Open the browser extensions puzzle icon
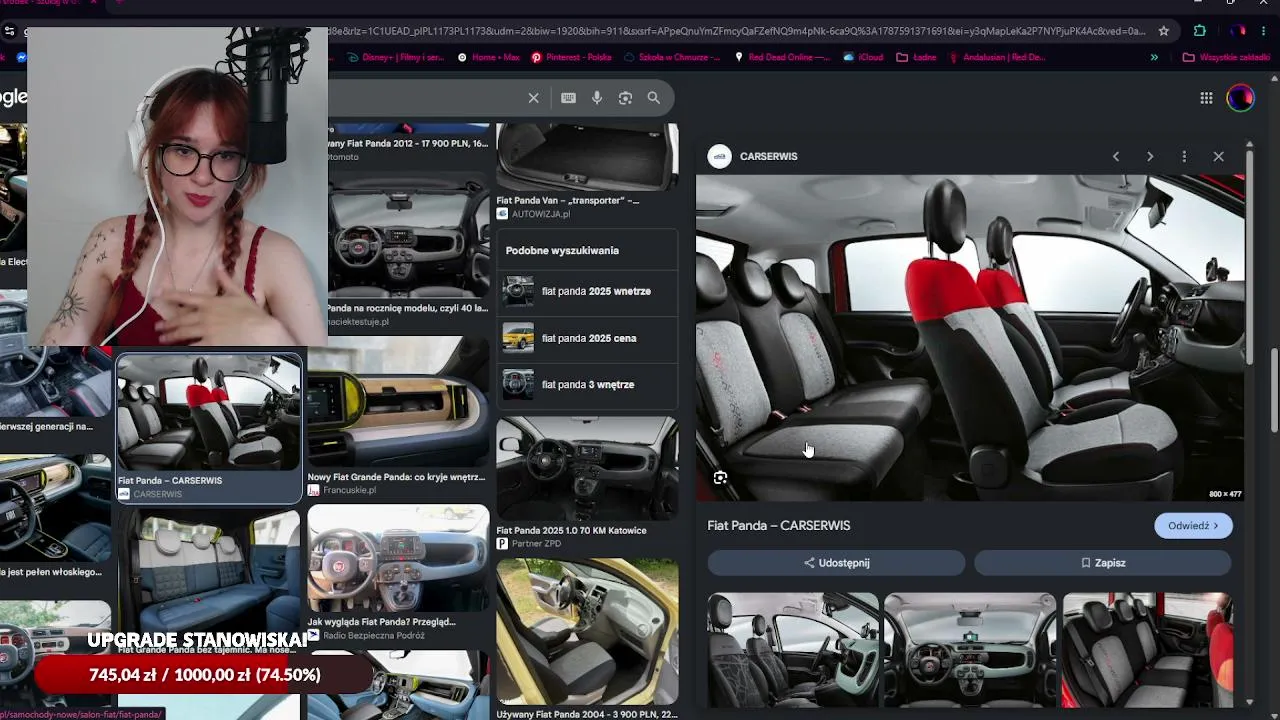 1200,31
